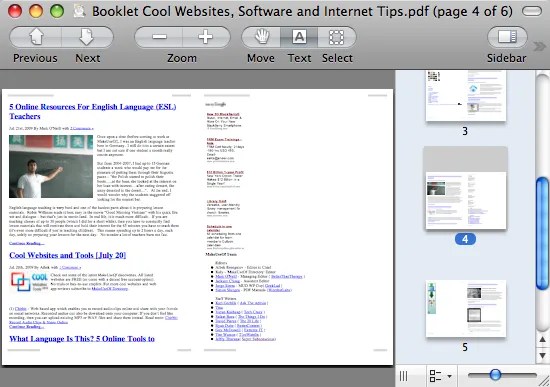The width and height of the screenshot is (550, 387).
Task: Choose the Select rectangle tool
Action: [337, 37]
